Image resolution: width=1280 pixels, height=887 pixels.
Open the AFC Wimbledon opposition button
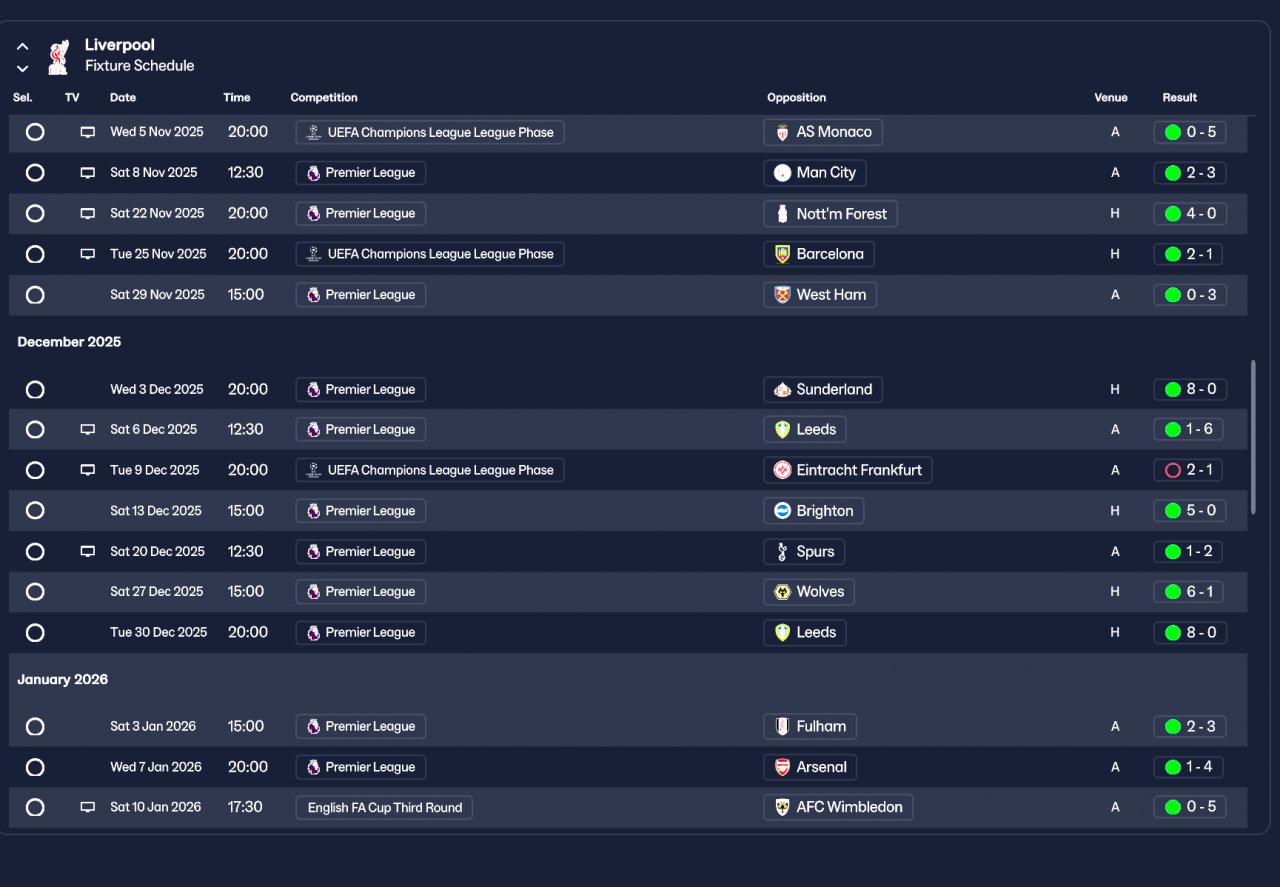838,807
